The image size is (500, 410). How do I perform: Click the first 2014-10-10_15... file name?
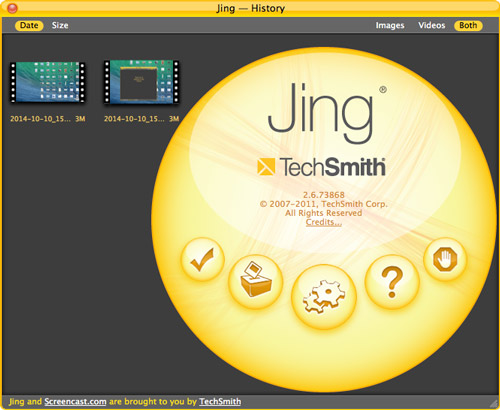[40, 119]
